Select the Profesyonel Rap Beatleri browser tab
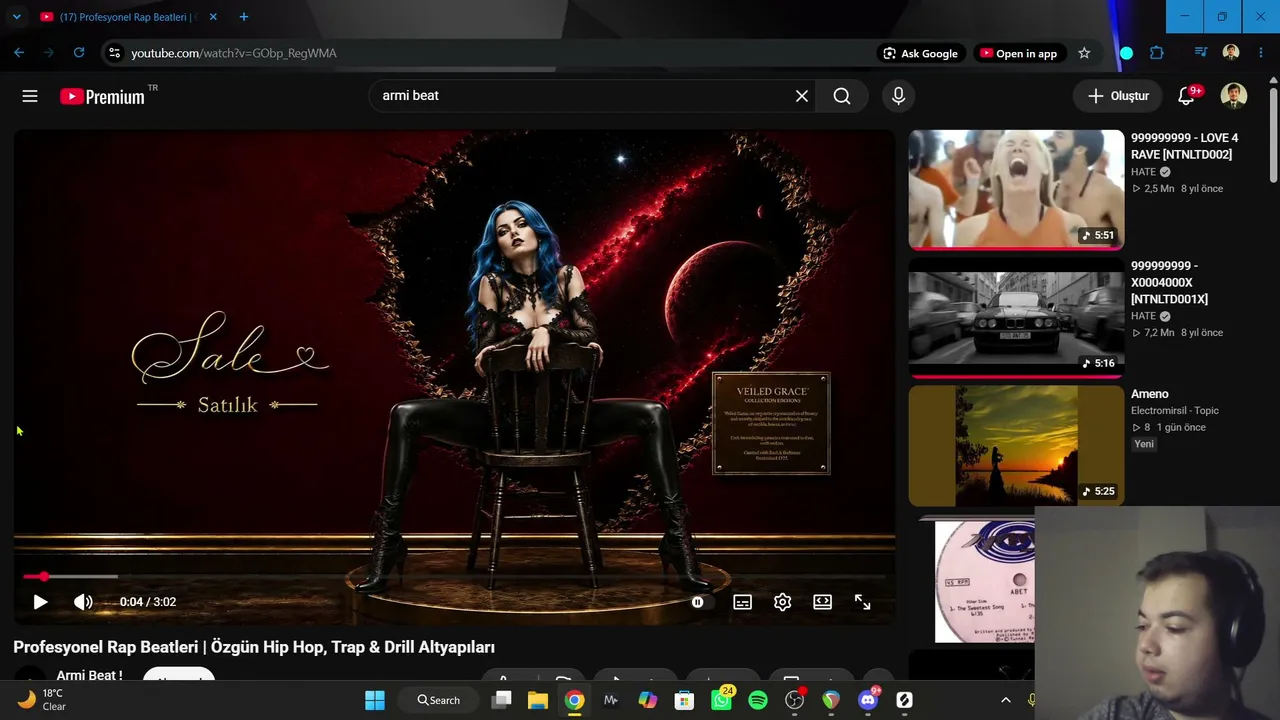1280x720 pixels. click(x=128, y=17)
